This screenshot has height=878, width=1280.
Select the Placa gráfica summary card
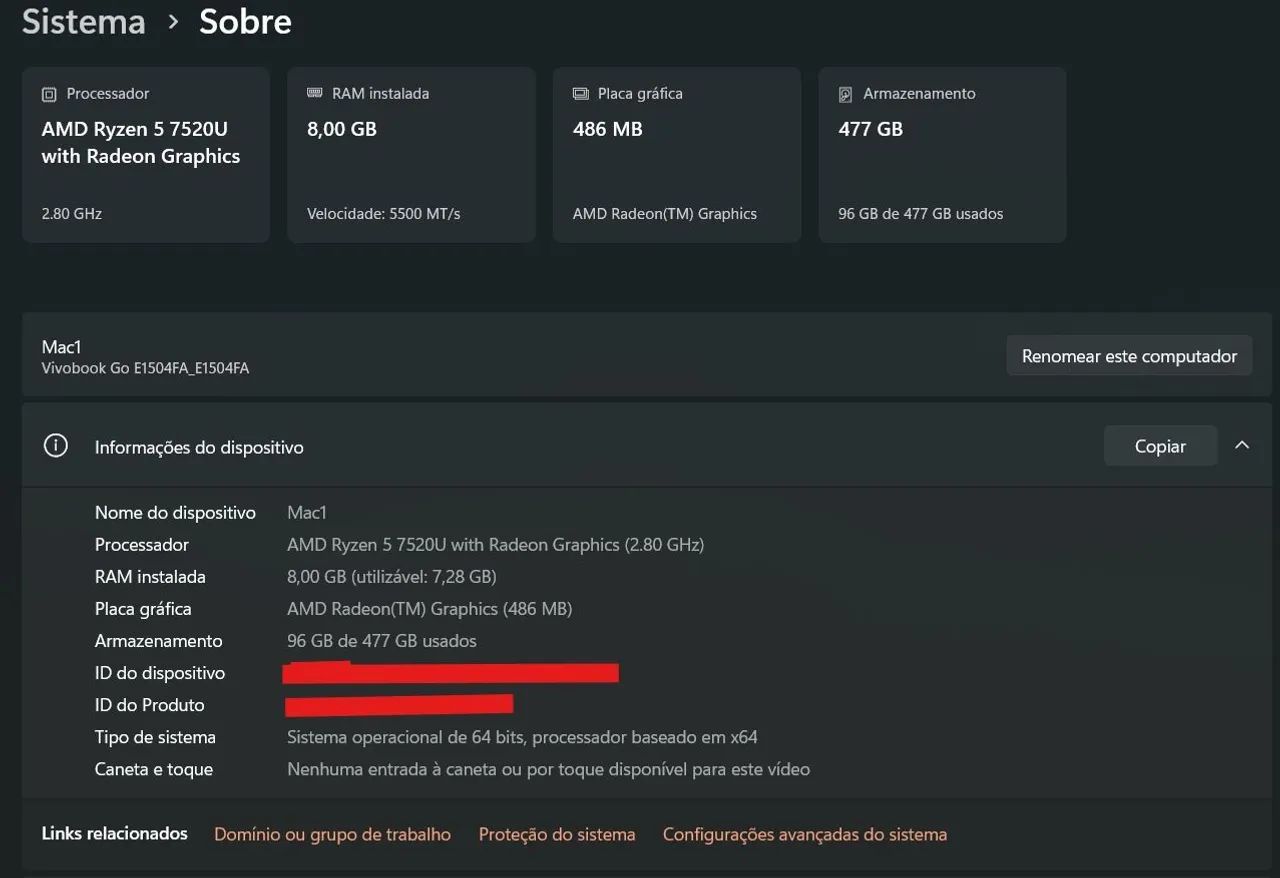pos(677,154)
